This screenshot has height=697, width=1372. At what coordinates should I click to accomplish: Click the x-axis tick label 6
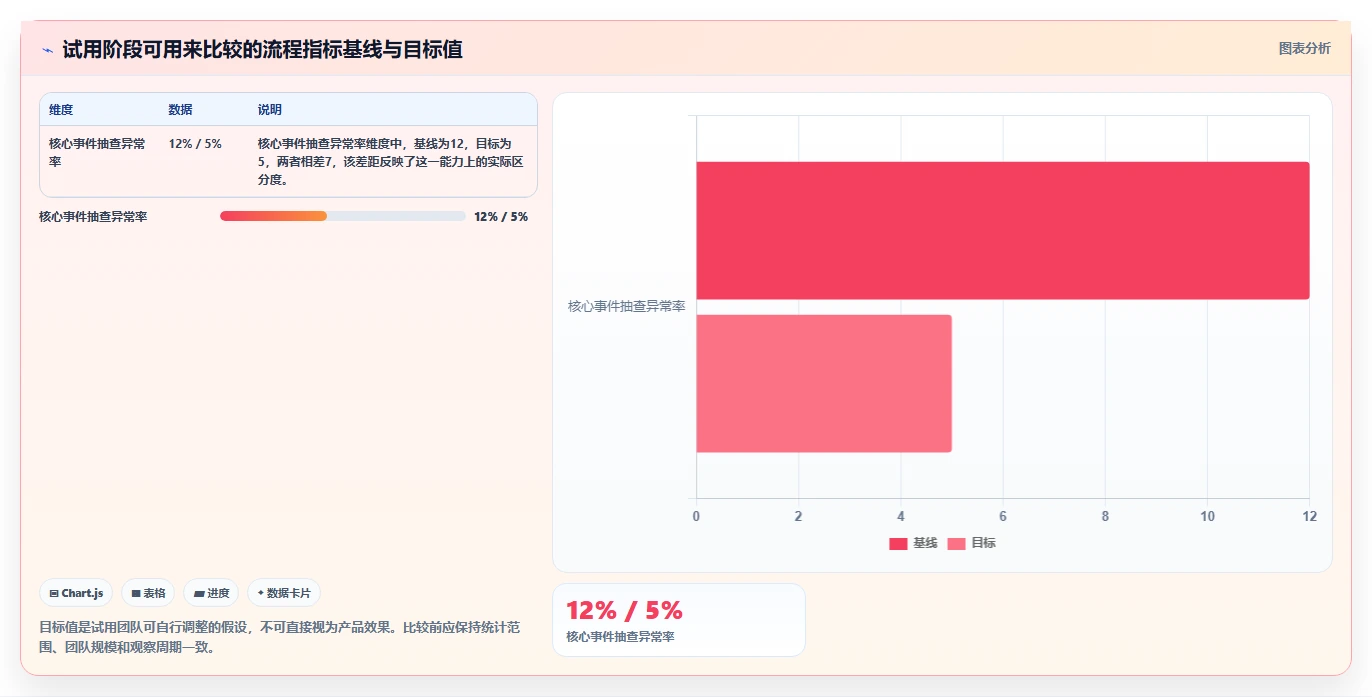point(1003,516)
